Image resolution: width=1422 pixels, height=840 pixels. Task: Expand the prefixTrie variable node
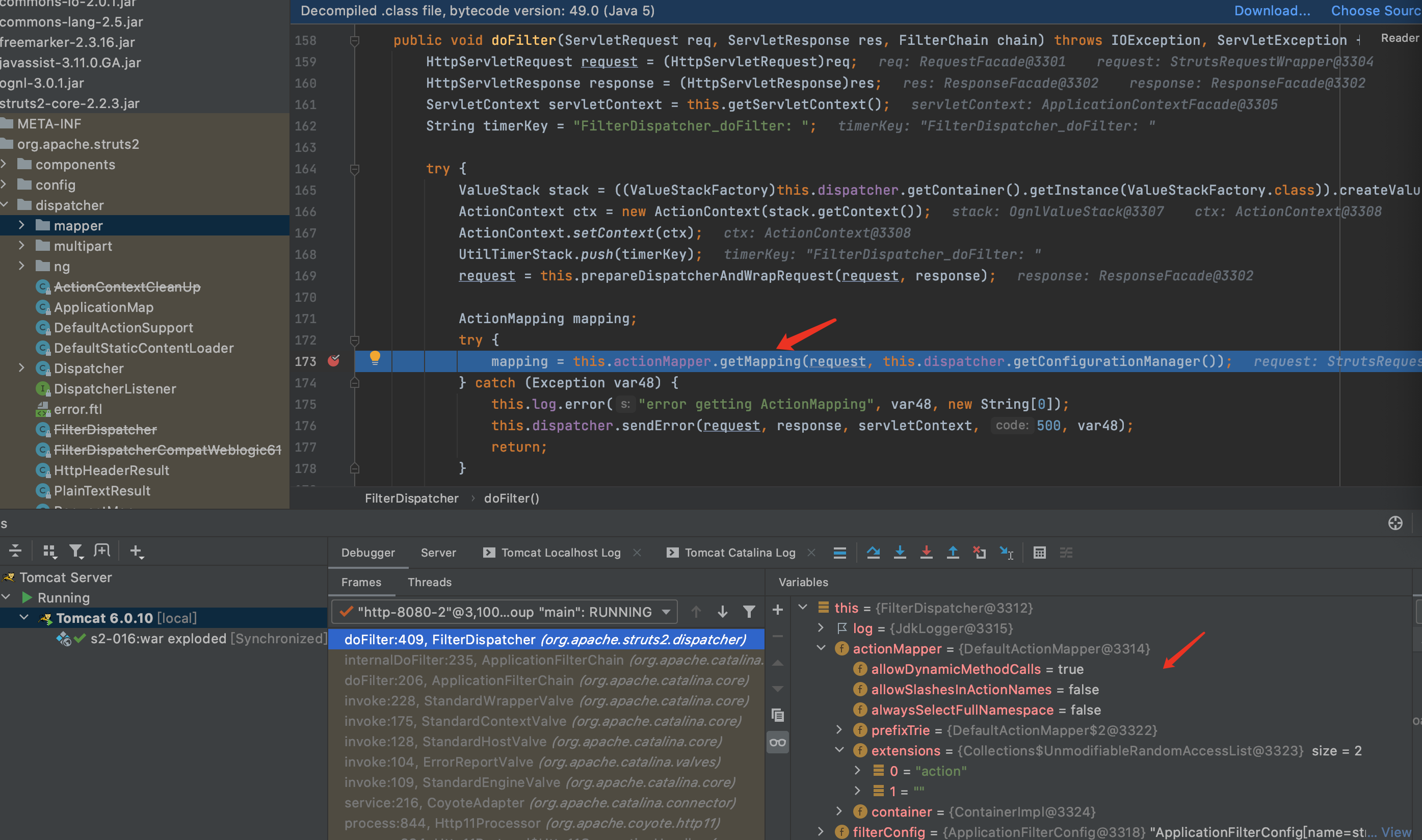[839, 729]
